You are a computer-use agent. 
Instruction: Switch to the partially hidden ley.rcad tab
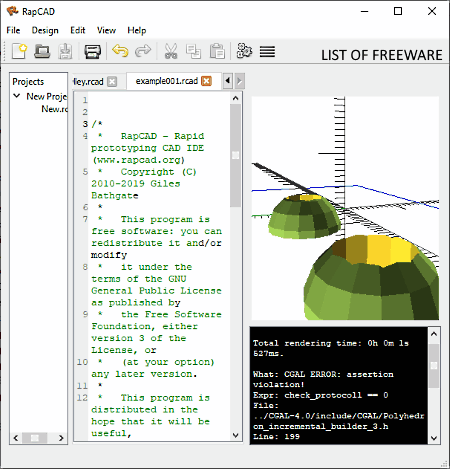(x=88, y=81)
